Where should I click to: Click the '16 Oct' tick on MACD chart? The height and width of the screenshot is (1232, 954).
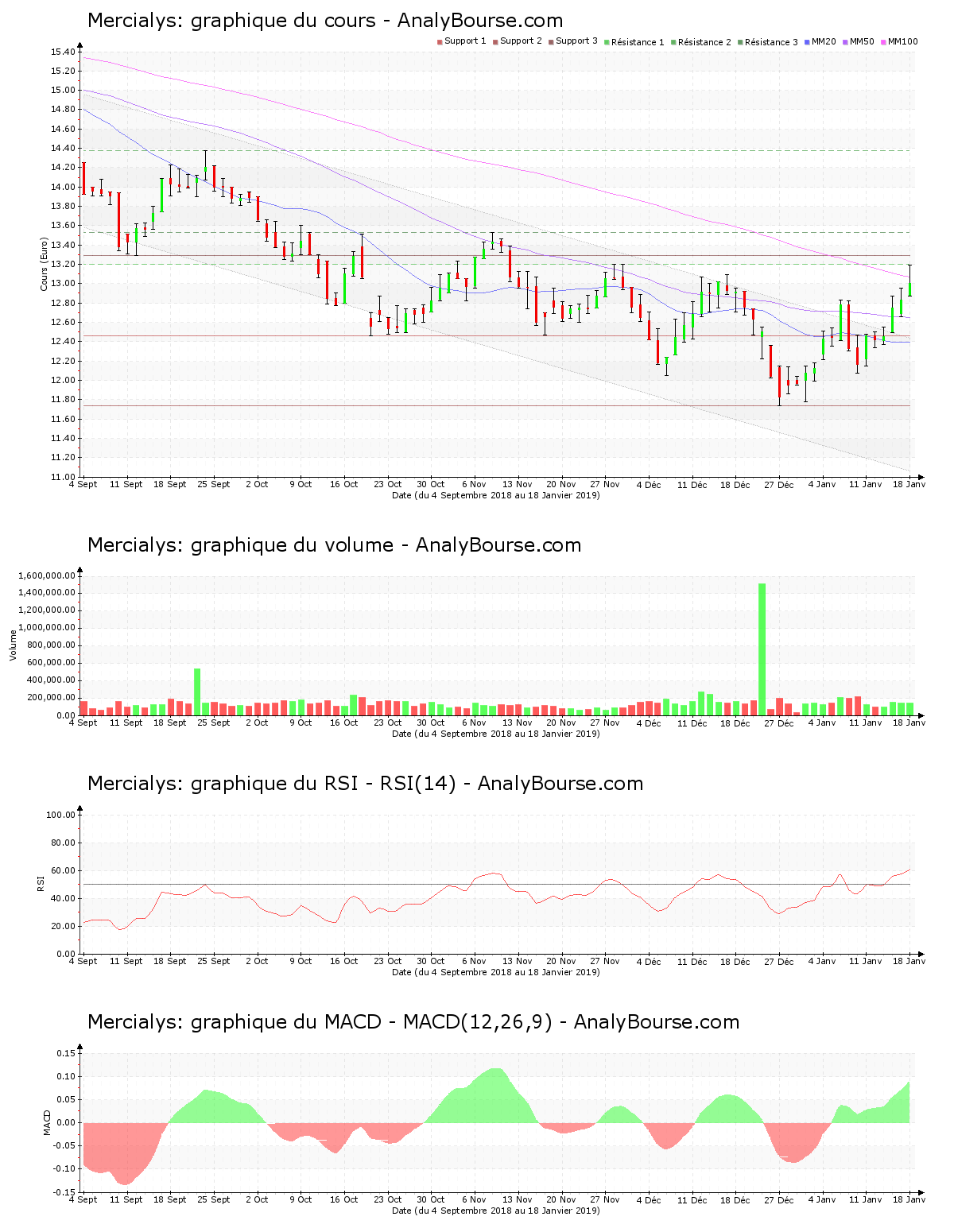tap(344, 1199)
